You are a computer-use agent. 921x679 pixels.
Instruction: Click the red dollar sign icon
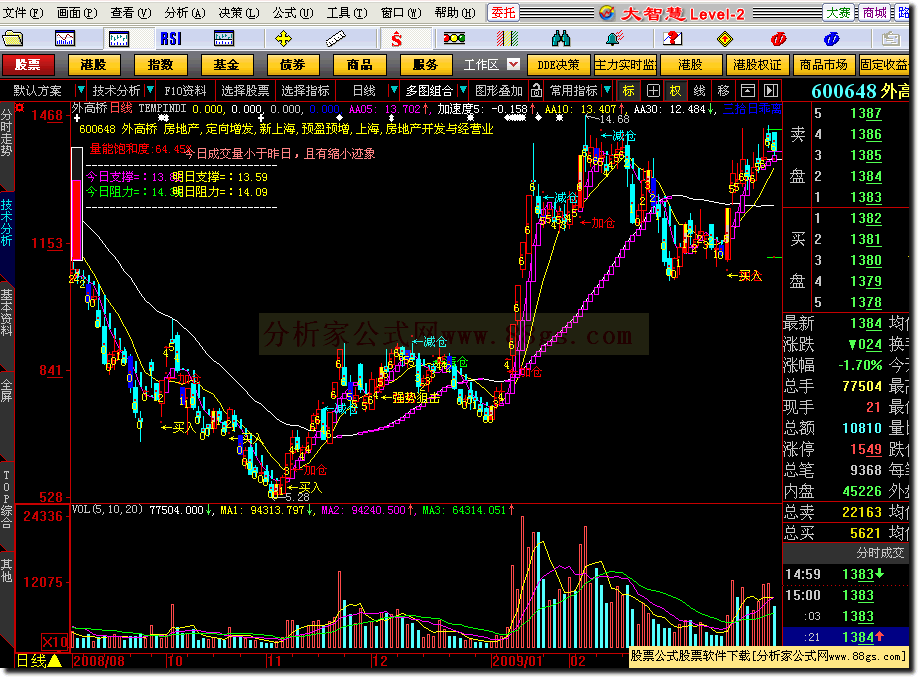coord(396,39)
